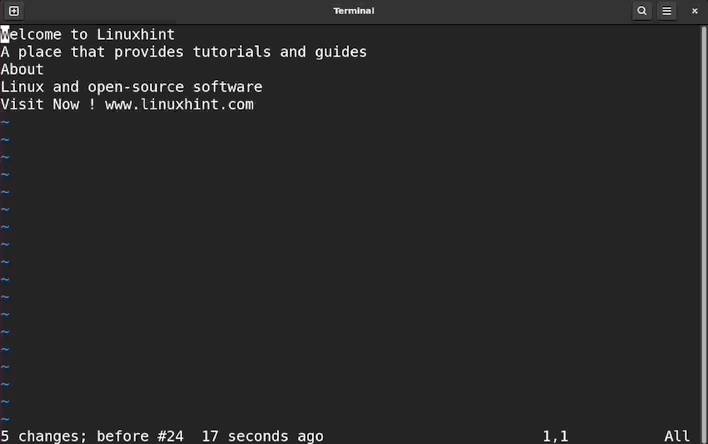Image resolution: width=708 pixels, height=444 pixels.
Task: Click the words Visit Now
Action: (x=40, y=104)
